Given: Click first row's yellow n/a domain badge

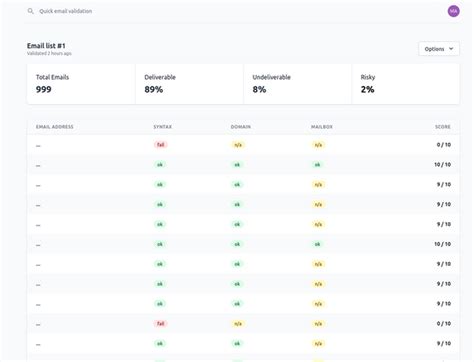Looking at the screenshot, I should (x=238, y=145).
